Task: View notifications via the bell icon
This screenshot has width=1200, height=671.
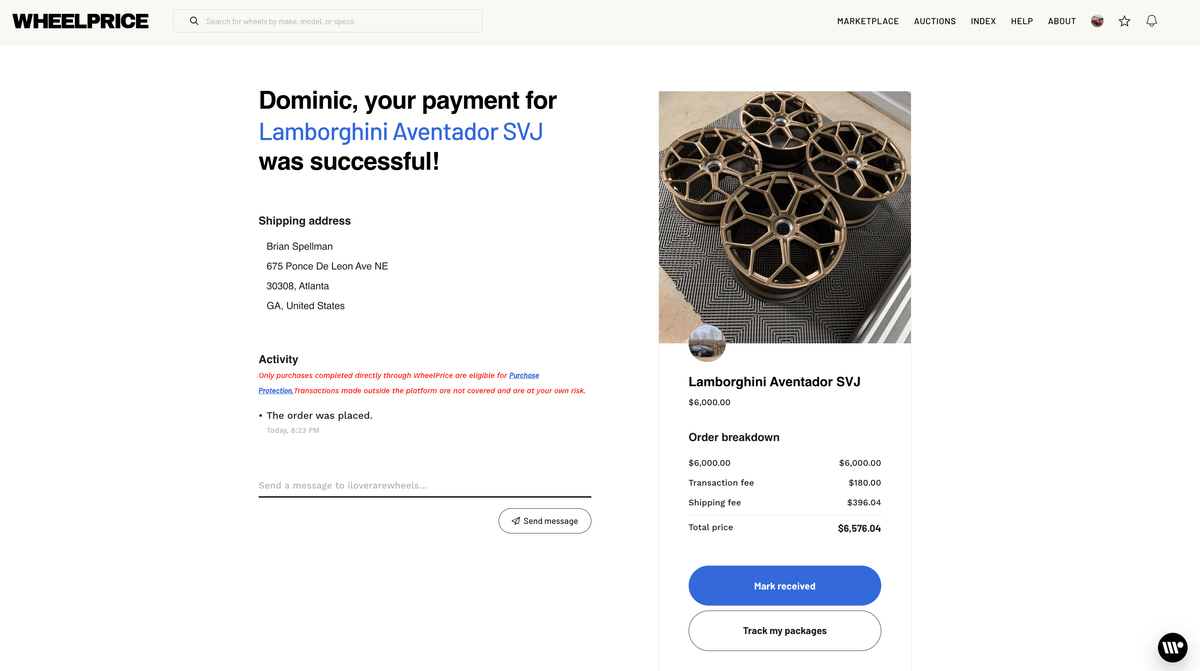Action: pyautogui.click(x=1151, y=20)
